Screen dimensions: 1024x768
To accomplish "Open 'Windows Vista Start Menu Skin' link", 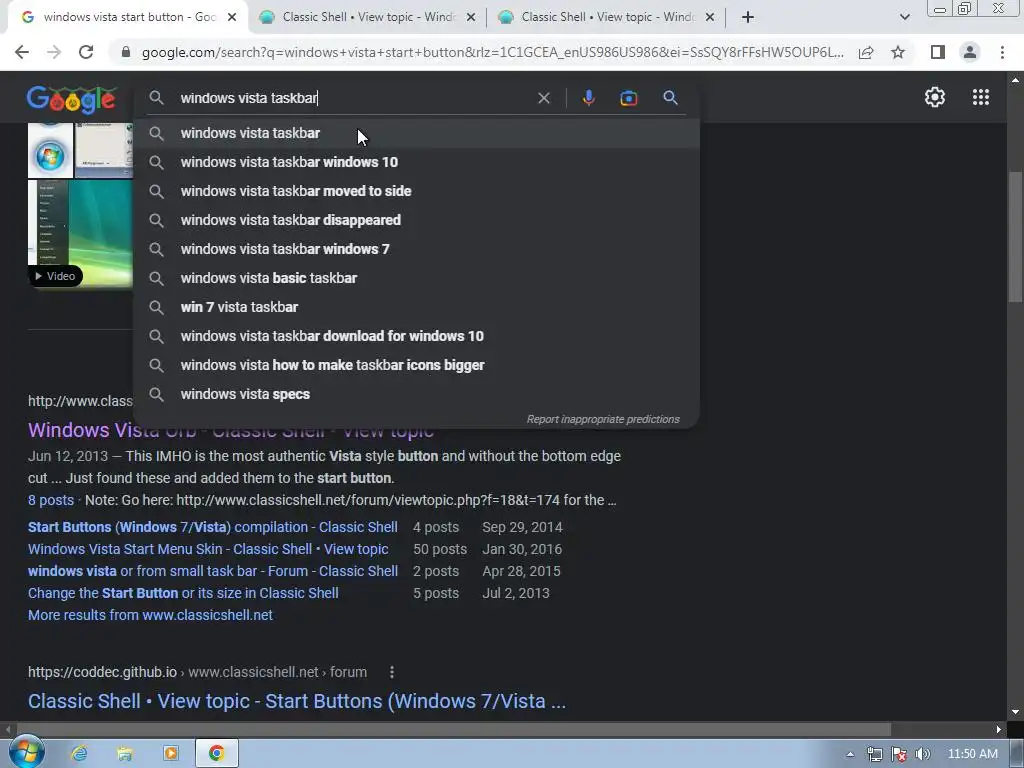I will pos(208,549).
